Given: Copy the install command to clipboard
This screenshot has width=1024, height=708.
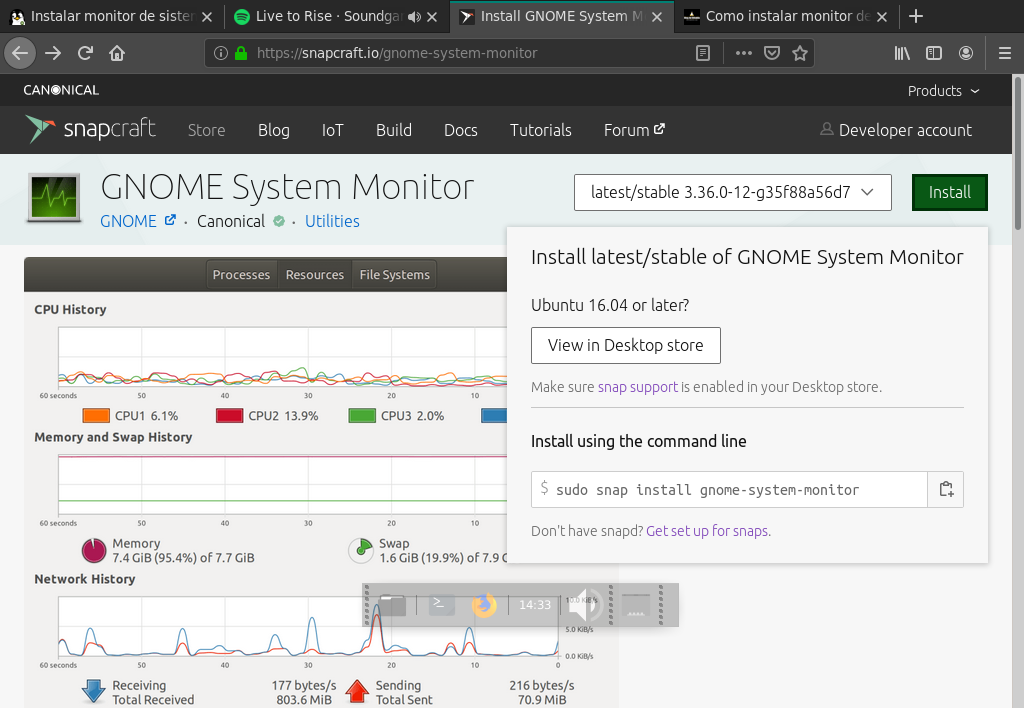Looking at the screenshot, I should pyautogui.click(x=946, y=489).
